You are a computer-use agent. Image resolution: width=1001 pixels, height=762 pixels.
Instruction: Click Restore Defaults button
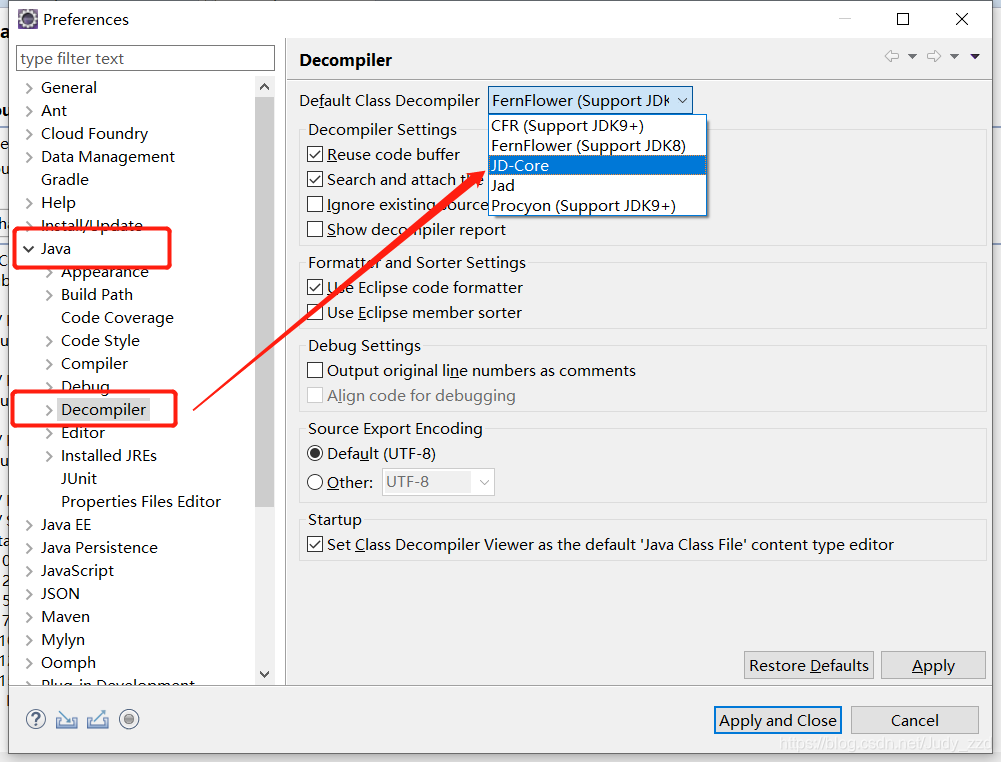click(x=808, y=665)
